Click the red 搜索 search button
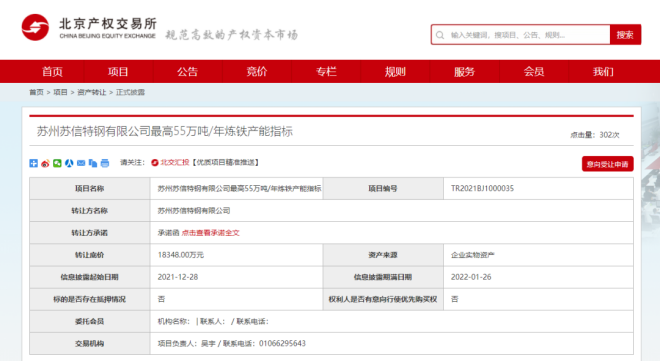 pos(625,35)
